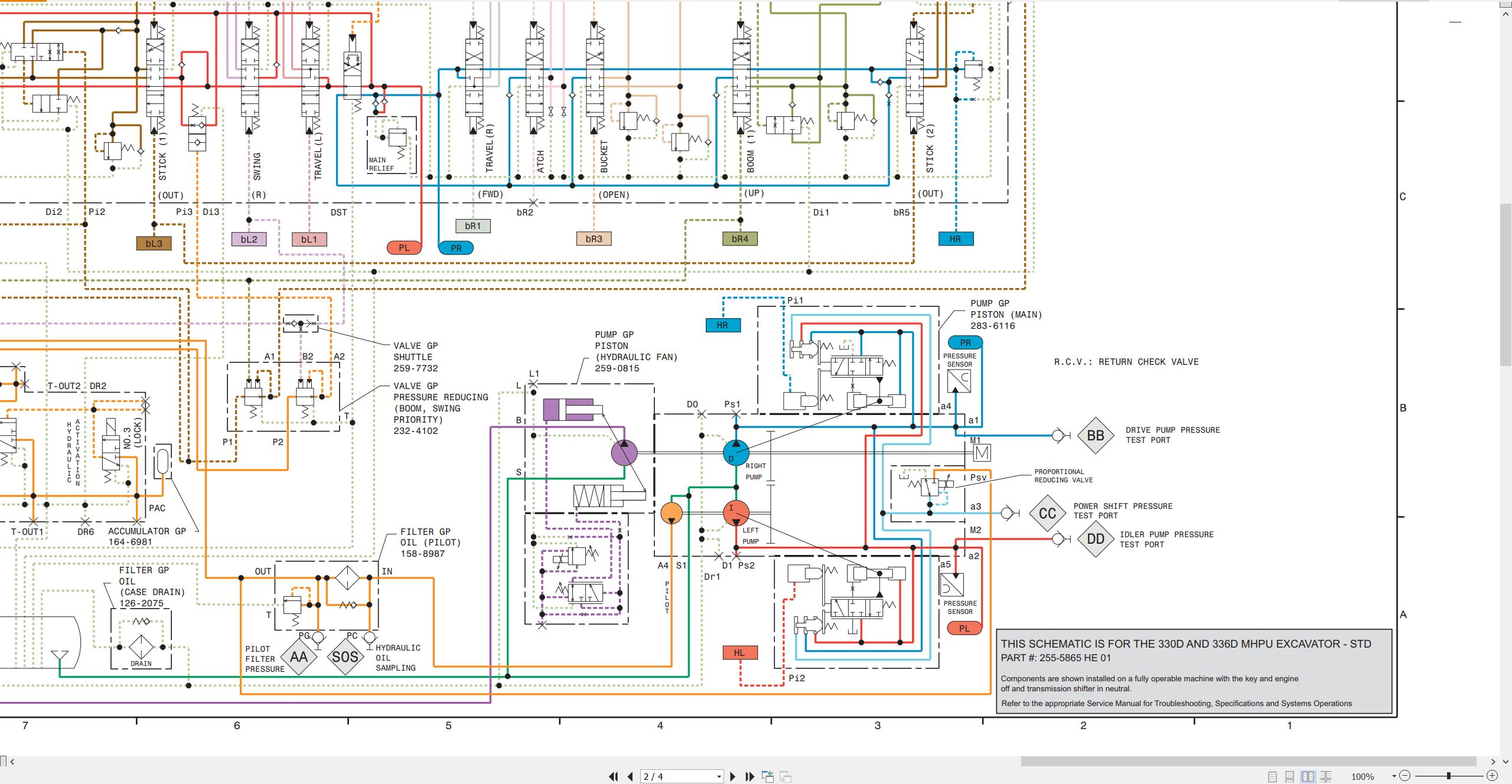
Task: Click the '(HYDRAULIC FAN) 259-0815' pump label
Action: 636,362
